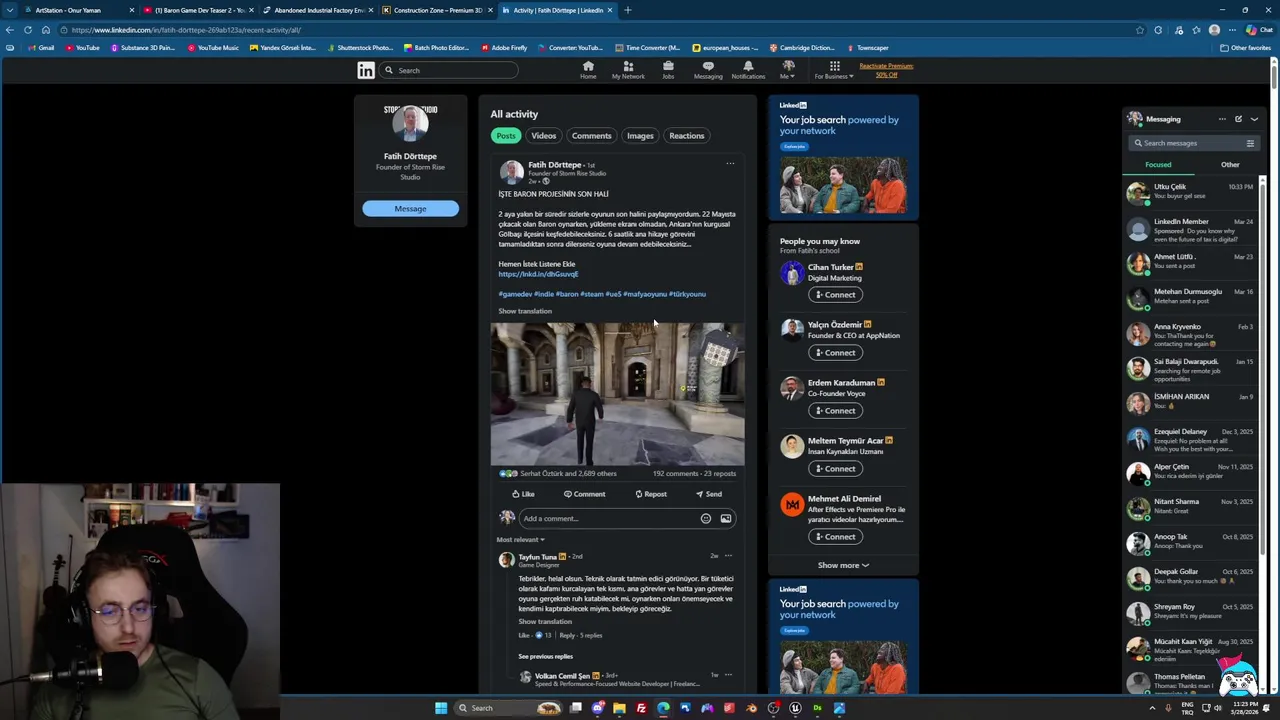The height and width of the screenshot is (720, 1280).
Task: Open the Other favorites folder
Action: (1245, 48)
